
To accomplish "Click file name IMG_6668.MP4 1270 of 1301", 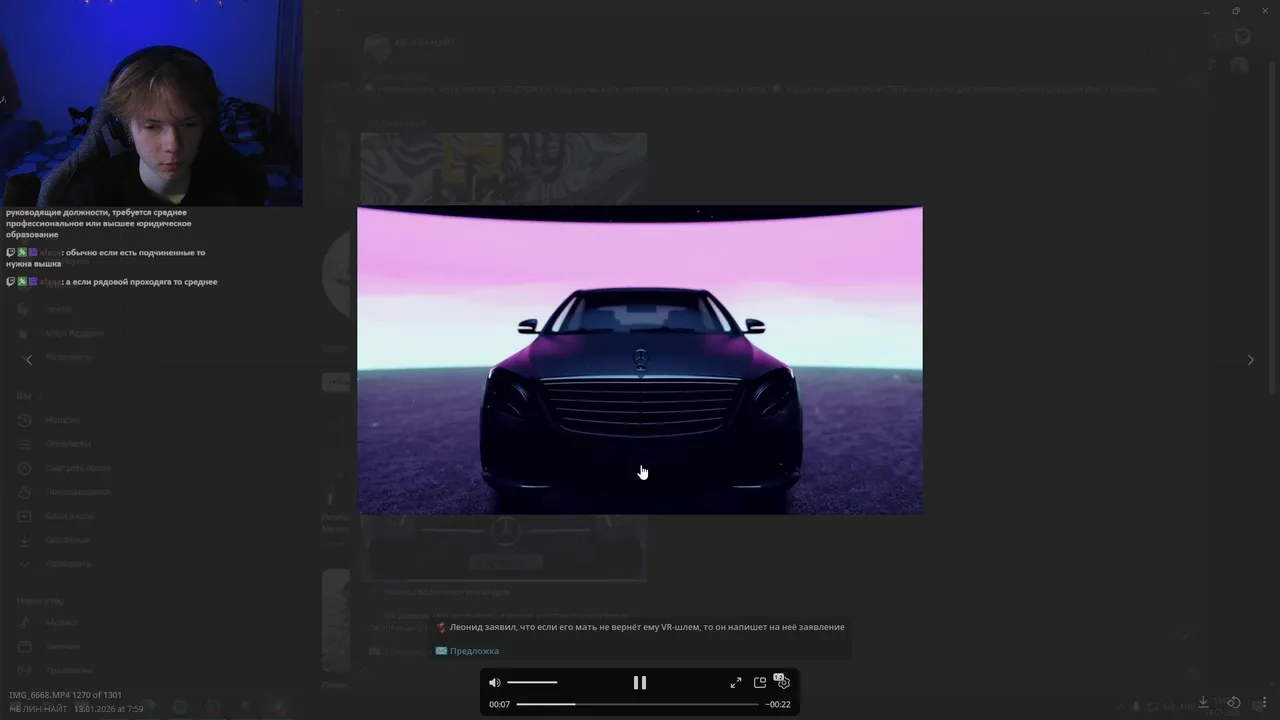I will (66, 695).
